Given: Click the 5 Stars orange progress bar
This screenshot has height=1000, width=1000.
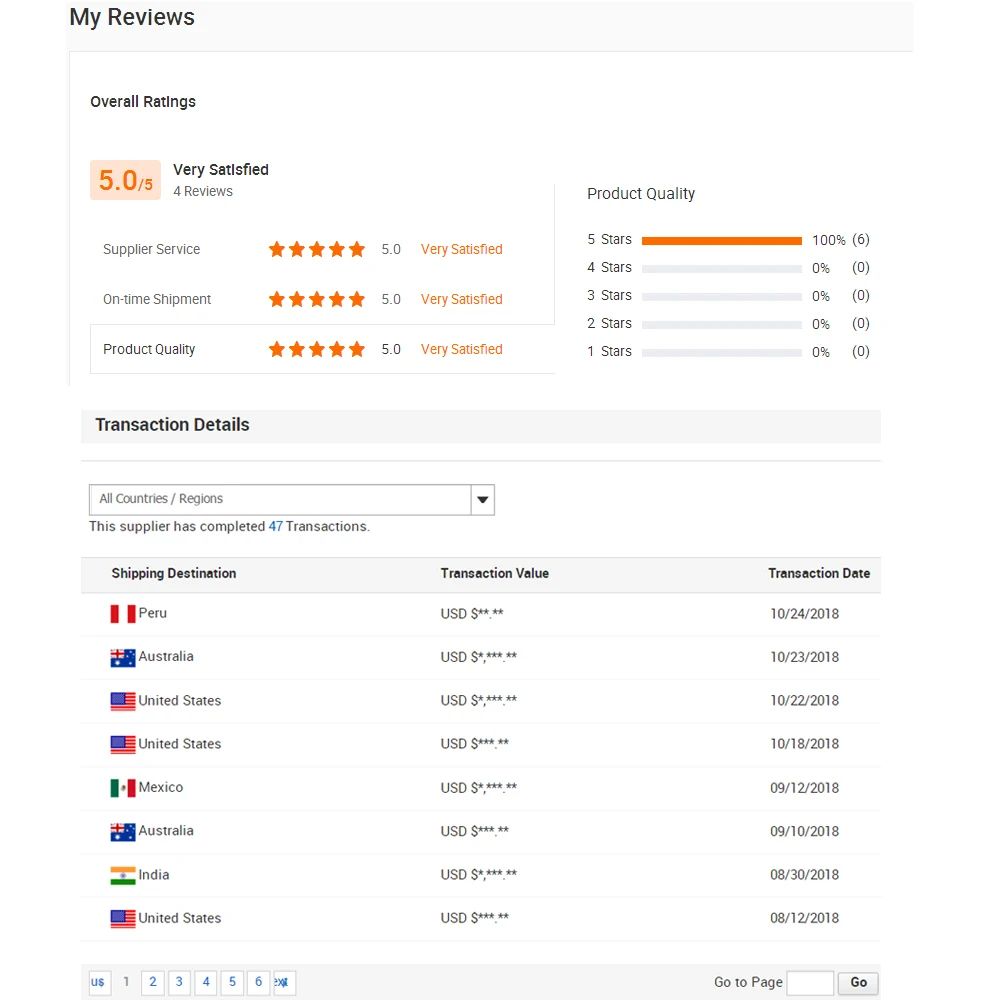Looking at the screenshot, I should point(721,241).
